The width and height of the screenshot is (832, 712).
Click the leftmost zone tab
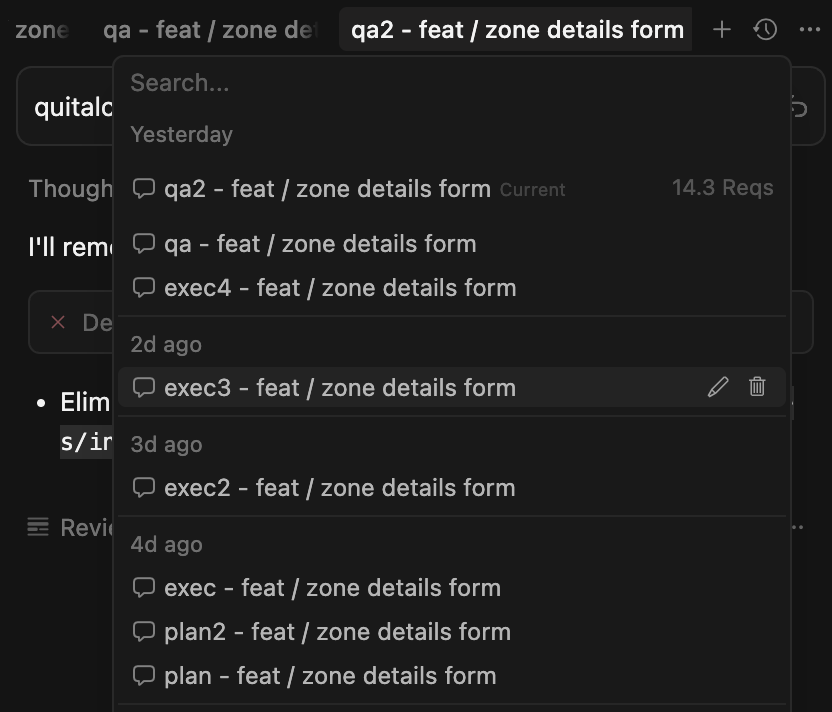point(41,30)
